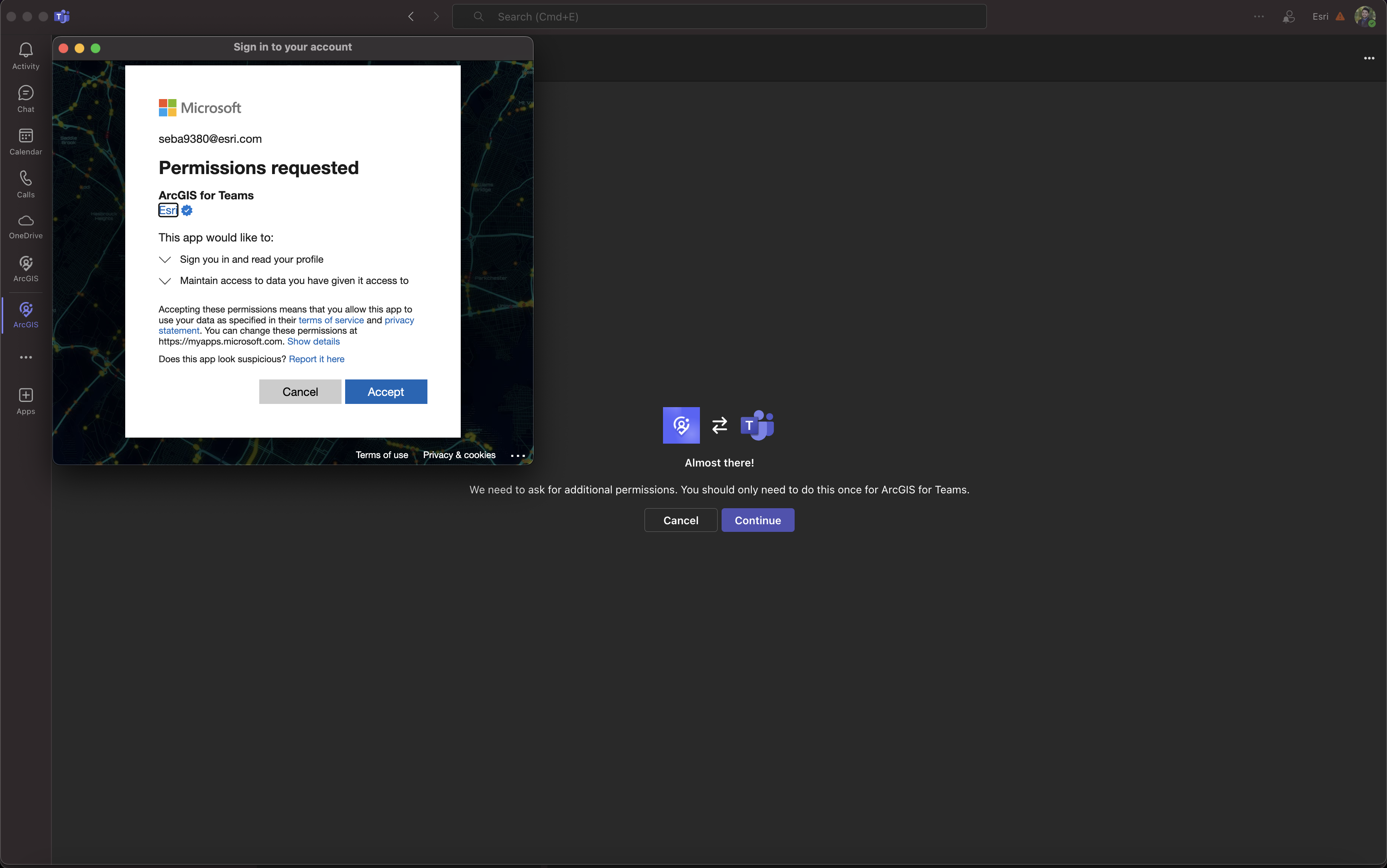1387x868 pixels.
Task: Expand Sign you in permission details
Action: tap(165, 259)
